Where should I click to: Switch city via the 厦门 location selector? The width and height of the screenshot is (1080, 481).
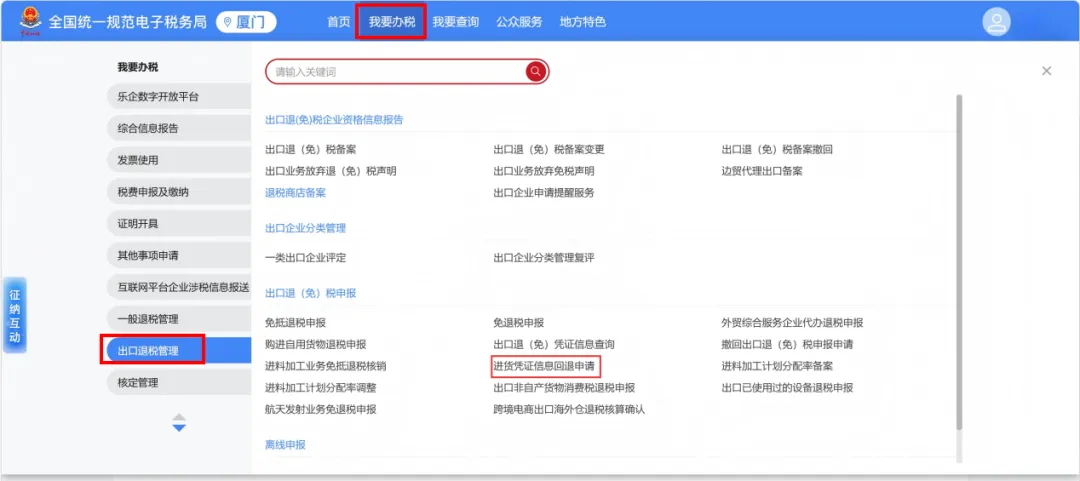coord(246,22)
